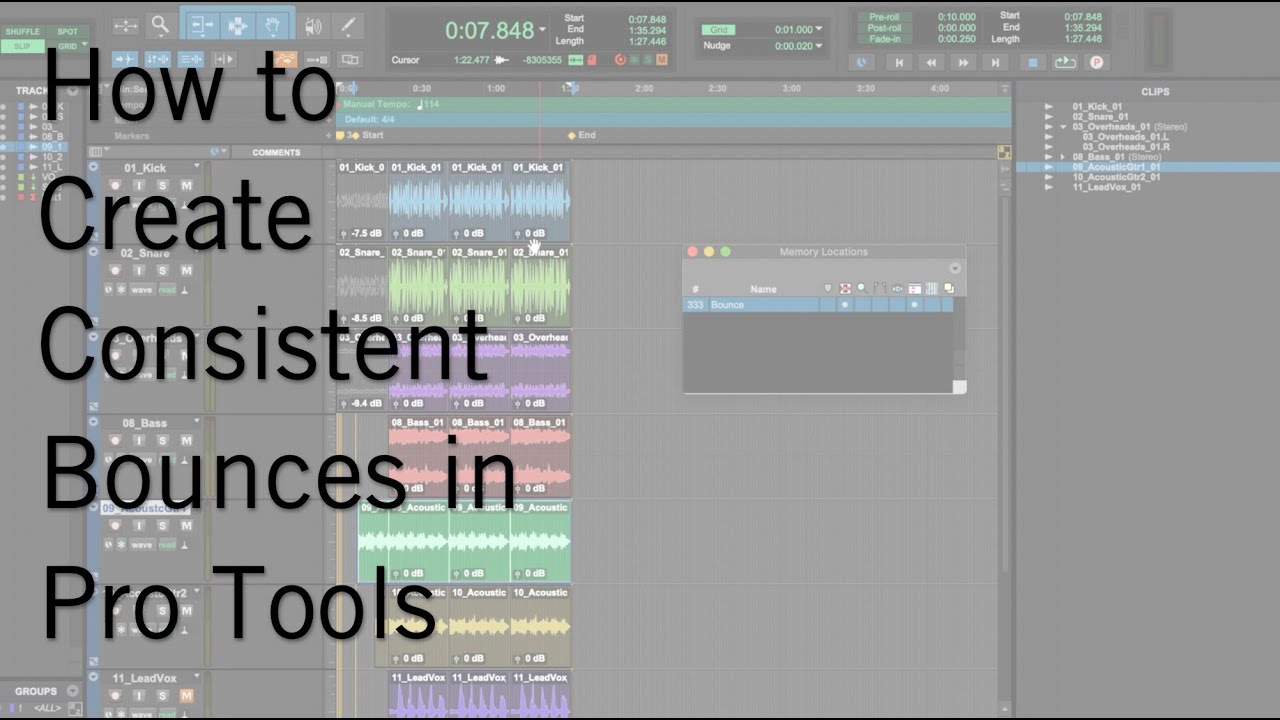This screenshot has width=1280, height=720.
Task: Select 02_Snare_01 in Clips list
Action: coord(1101,117)
